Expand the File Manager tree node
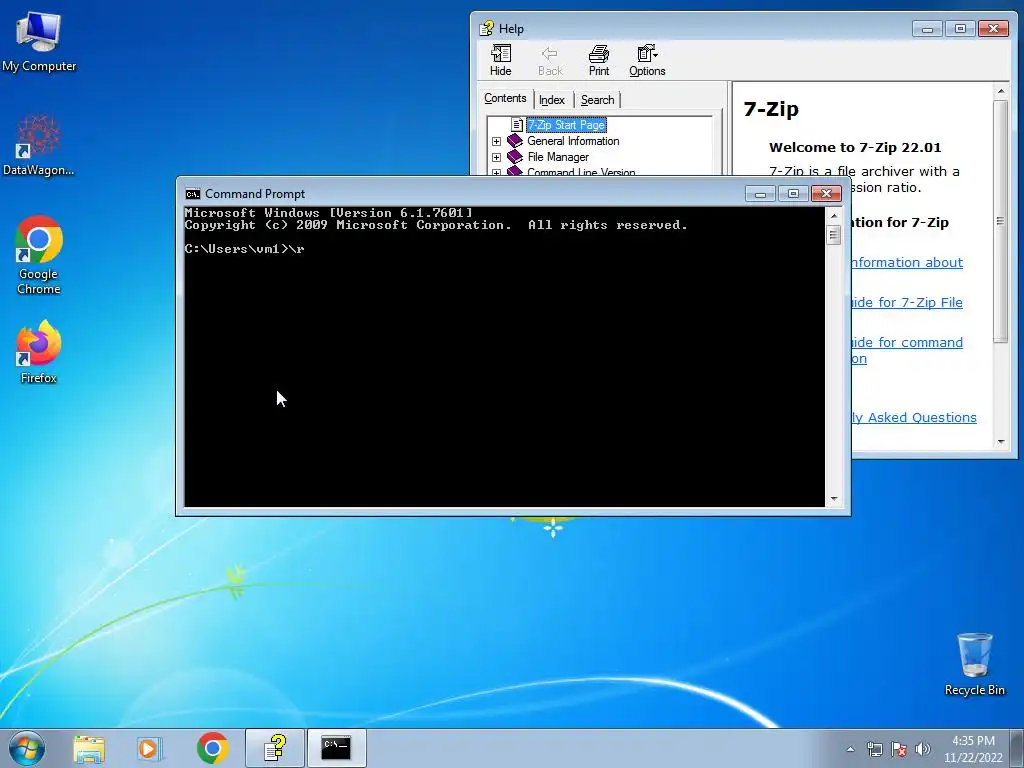This screenshot has height=768, width=1024. click(x=496, y=157)
